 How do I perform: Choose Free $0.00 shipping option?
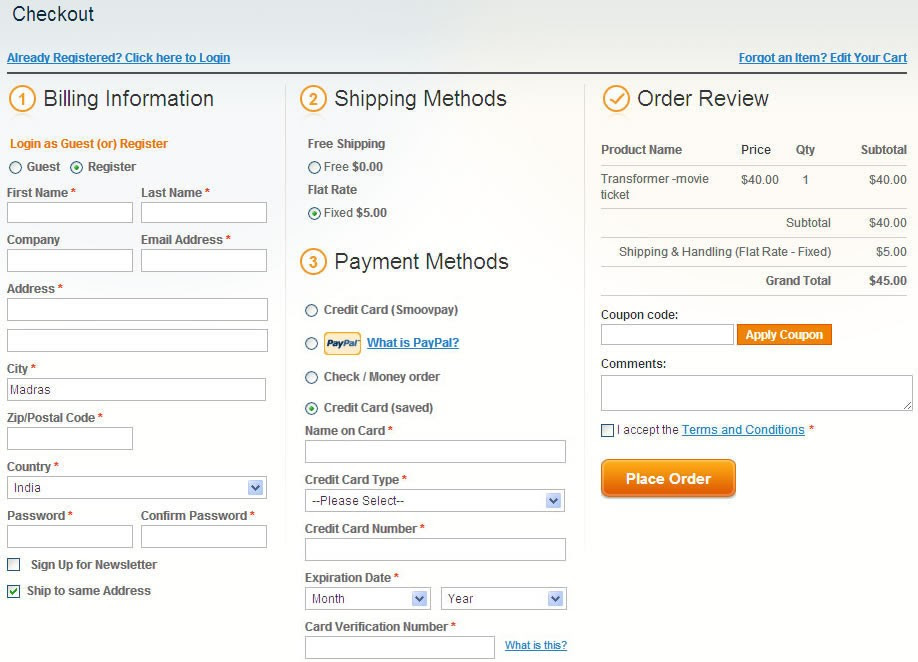(x=314, y=167)
